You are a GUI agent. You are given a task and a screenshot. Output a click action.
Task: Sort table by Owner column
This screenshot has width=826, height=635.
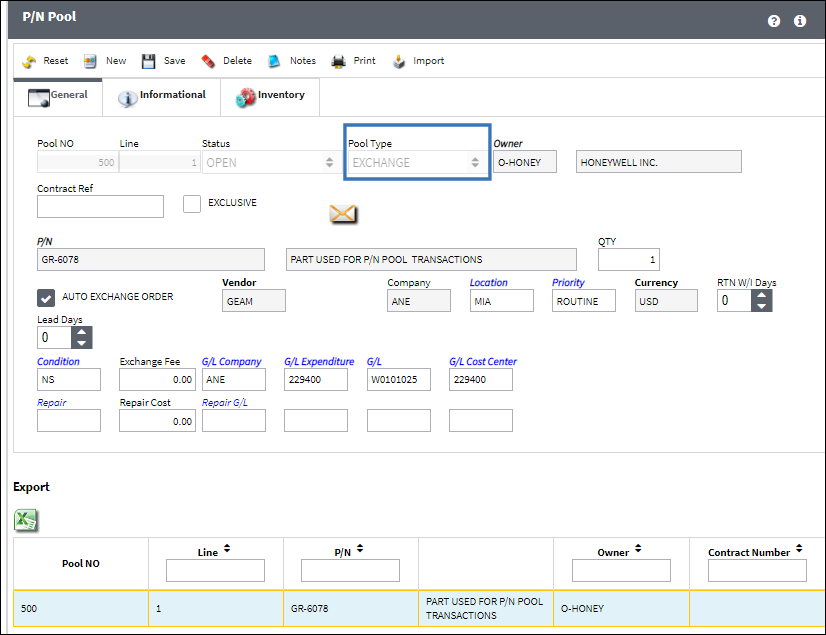(x=638, y=549)
